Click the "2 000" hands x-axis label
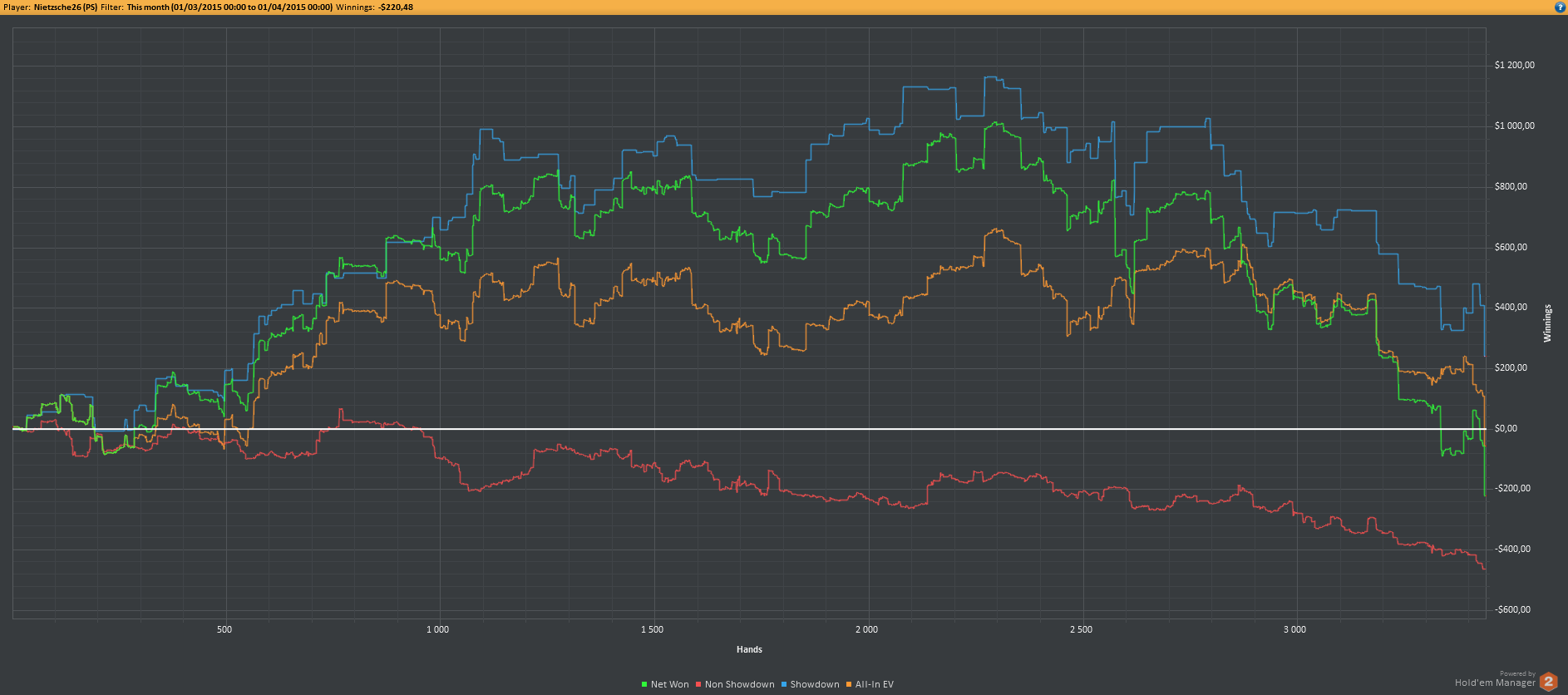The height and width of the screenshot is (695, 1568). [x=866, y=629]
